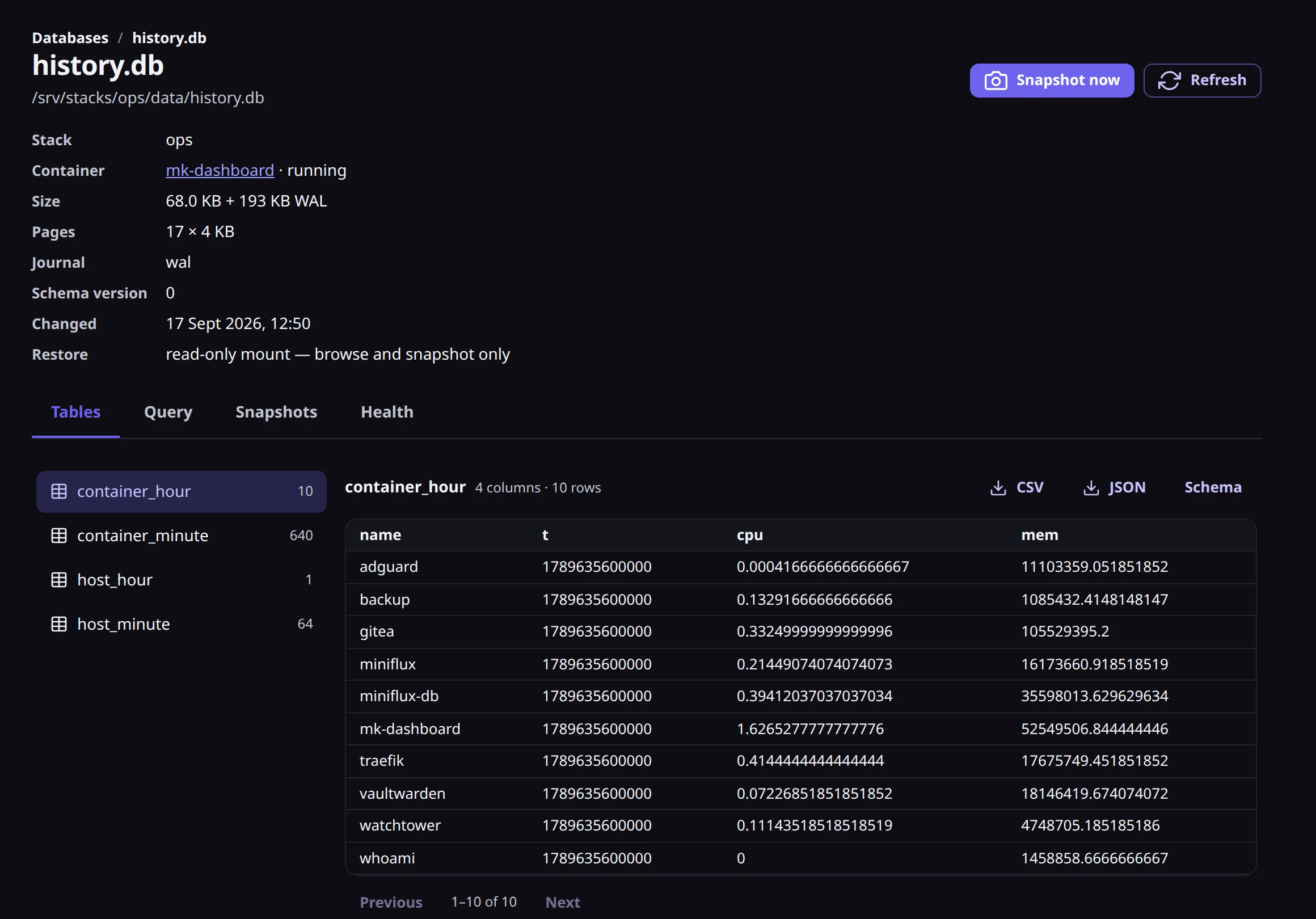Screen dimensions: 1316x919
Task: Select the Tables tab
Action: (75, 412)
